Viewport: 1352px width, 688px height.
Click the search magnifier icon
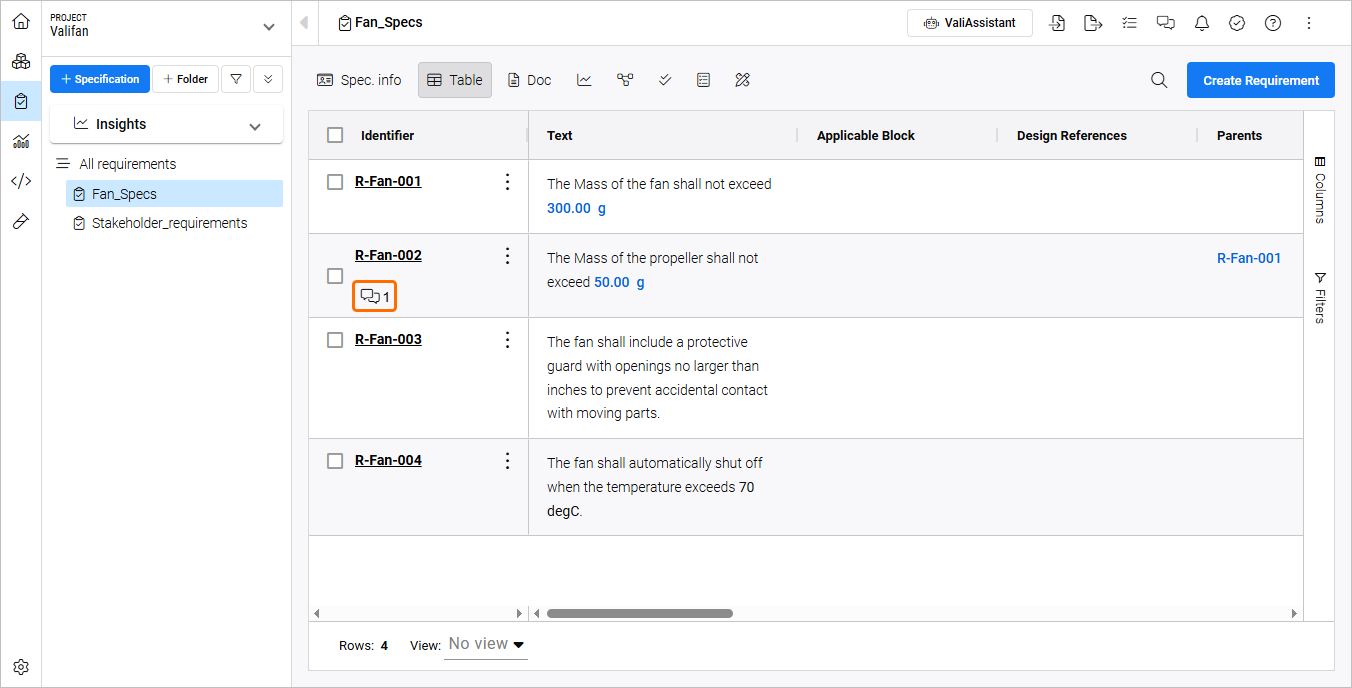[1159, 80]
